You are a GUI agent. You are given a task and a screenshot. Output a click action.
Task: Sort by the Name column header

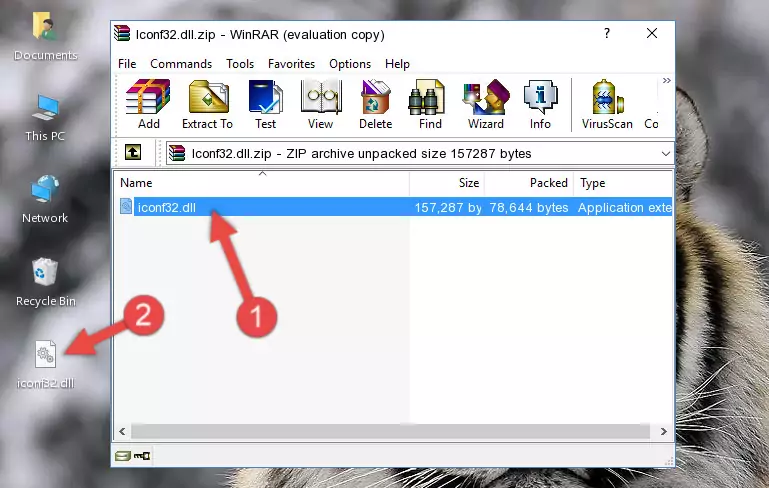262,183
